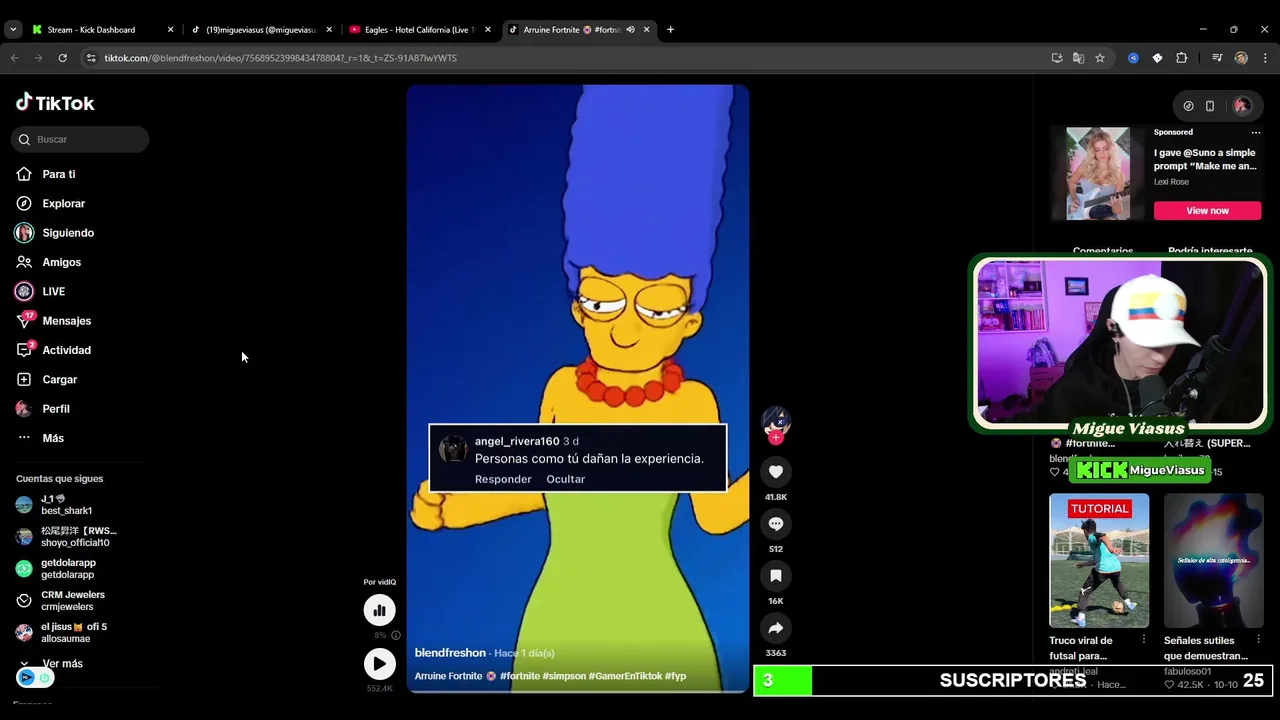Image resolution: width=1280 pixels, height=720 pixels.
Task: Switch to Eagles Hotel California tab
Action: (x=419, y=30)
